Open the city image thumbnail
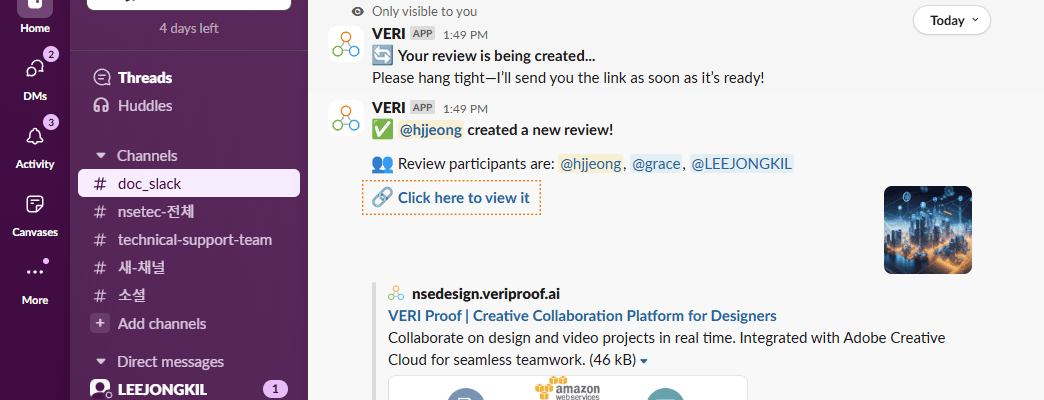This screenshot has height=400, width=1044. (x=928, y=230)
